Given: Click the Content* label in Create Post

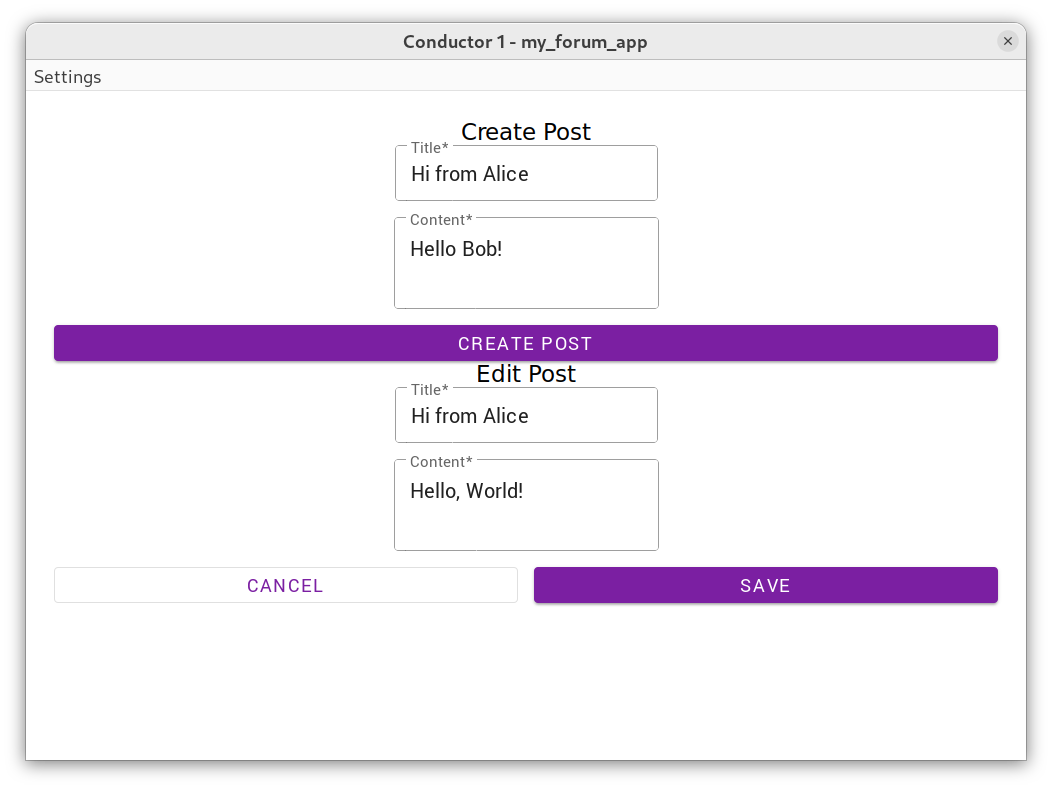Looking at the screenshot, I should (441, 220).
